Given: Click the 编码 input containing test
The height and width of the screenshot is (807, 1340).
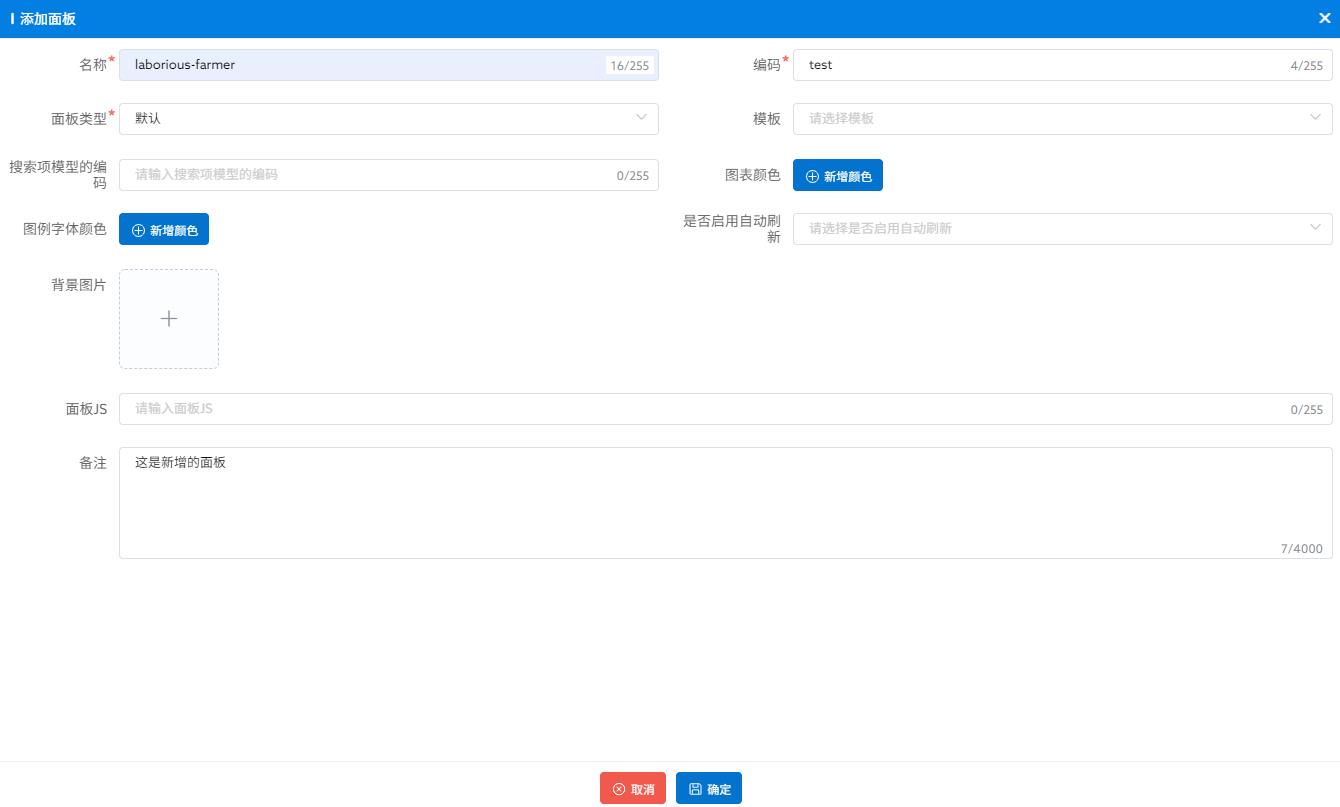Looking at the screenshot, I should click(1062, 65).
